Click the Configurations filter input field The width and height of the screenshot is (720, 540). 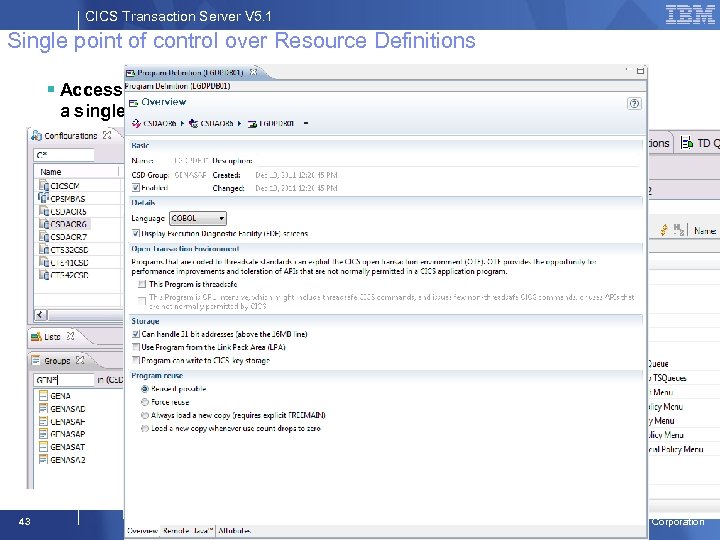(64, 155)
